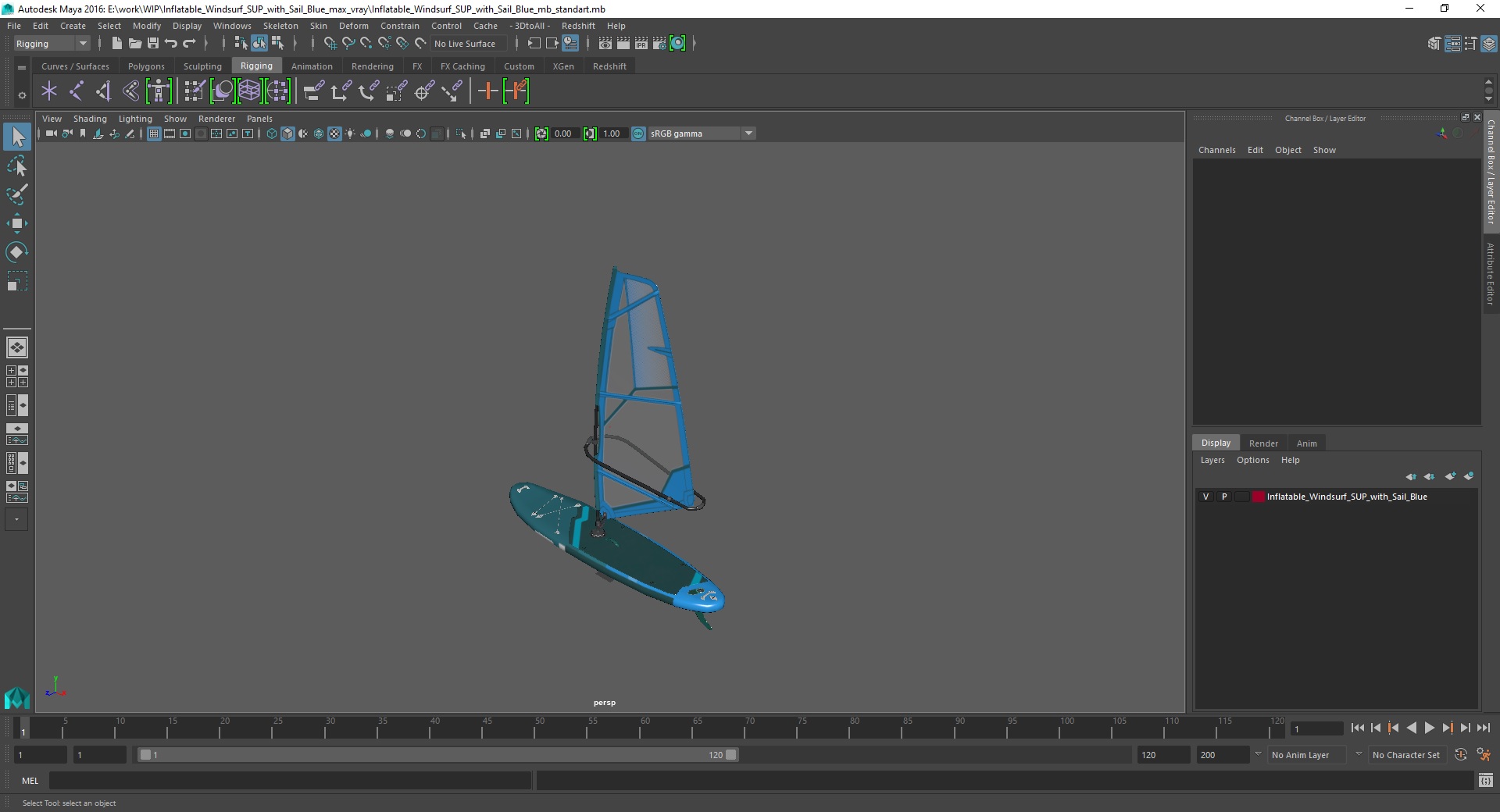
Task: Open the Deform menu
Action: 353,26
